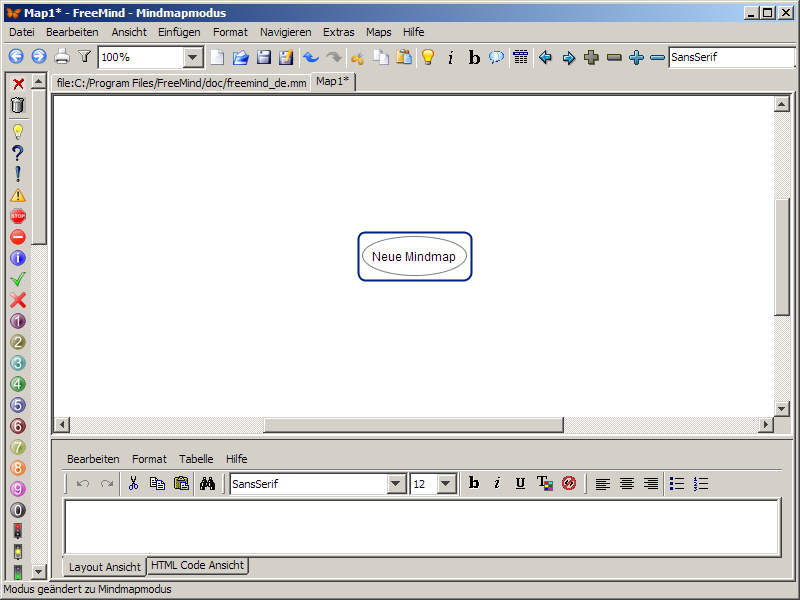Click the trash can remove-all-icons button
This screenshot has width=800, height=600.
[x=17, y=104]
